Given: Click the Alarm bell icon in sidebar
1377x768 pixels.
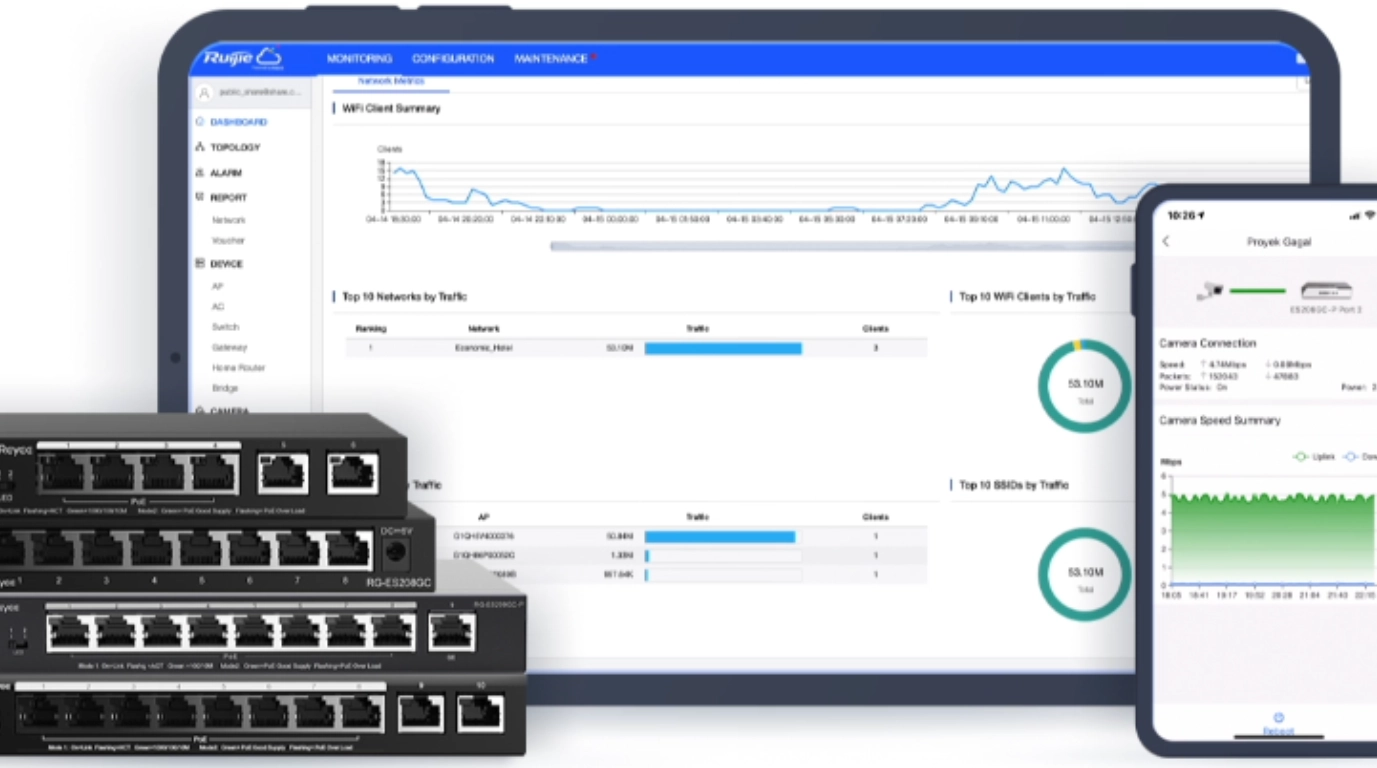Looking at the screenshot, I should tap(200, 173).
